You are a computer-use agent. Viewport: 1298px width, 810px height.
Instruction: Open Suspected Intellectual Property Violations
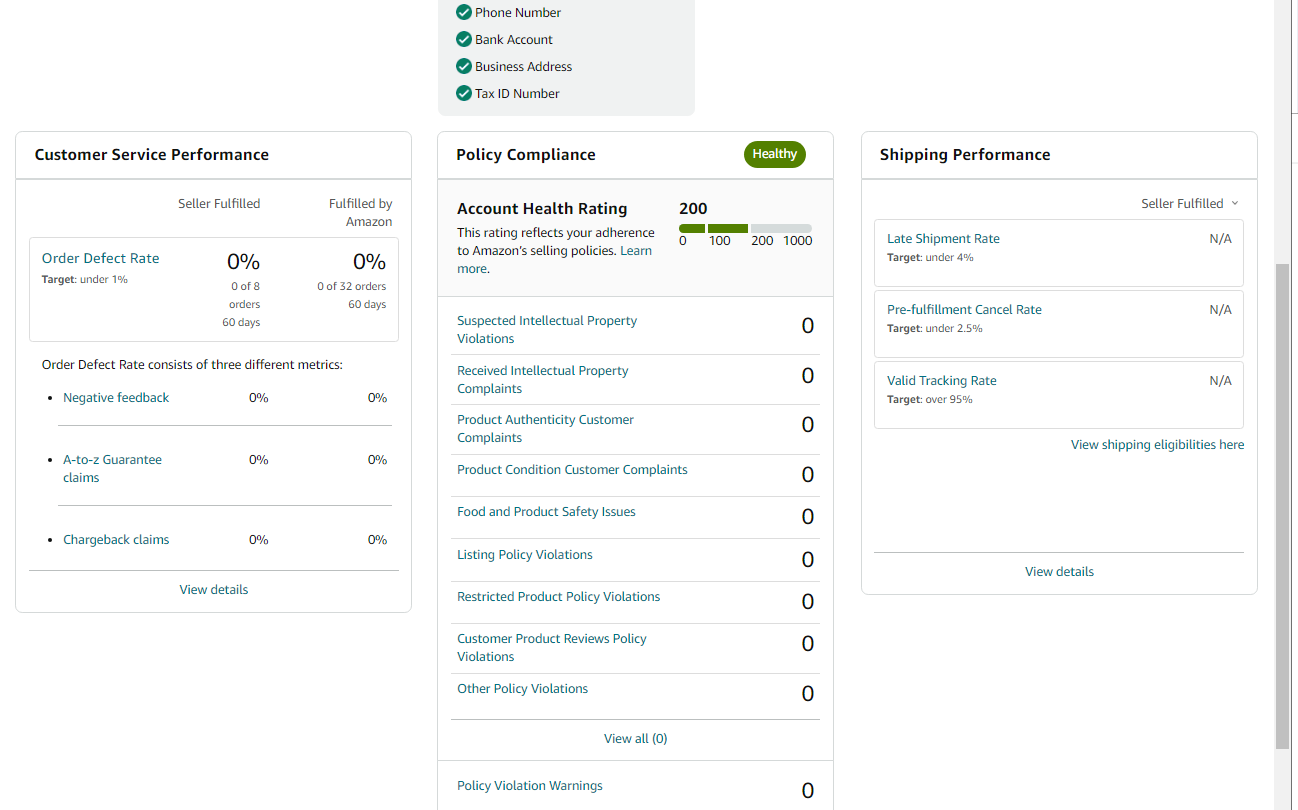point(547,329)
